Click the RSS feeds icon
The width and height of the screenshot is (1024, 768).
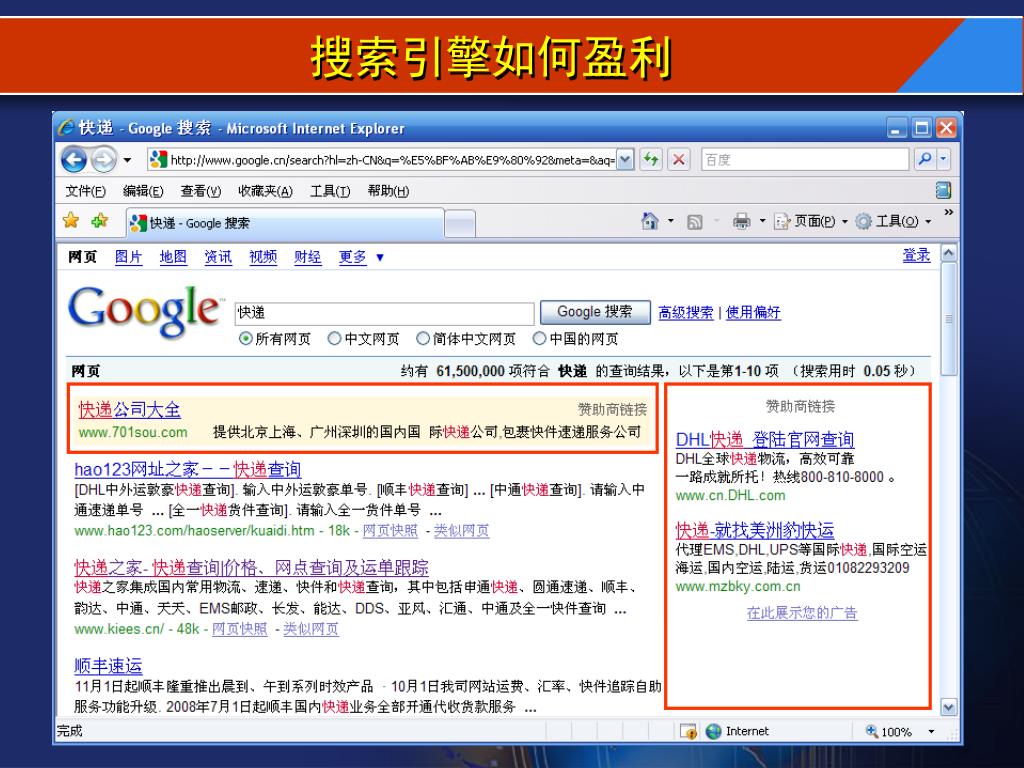695,222
